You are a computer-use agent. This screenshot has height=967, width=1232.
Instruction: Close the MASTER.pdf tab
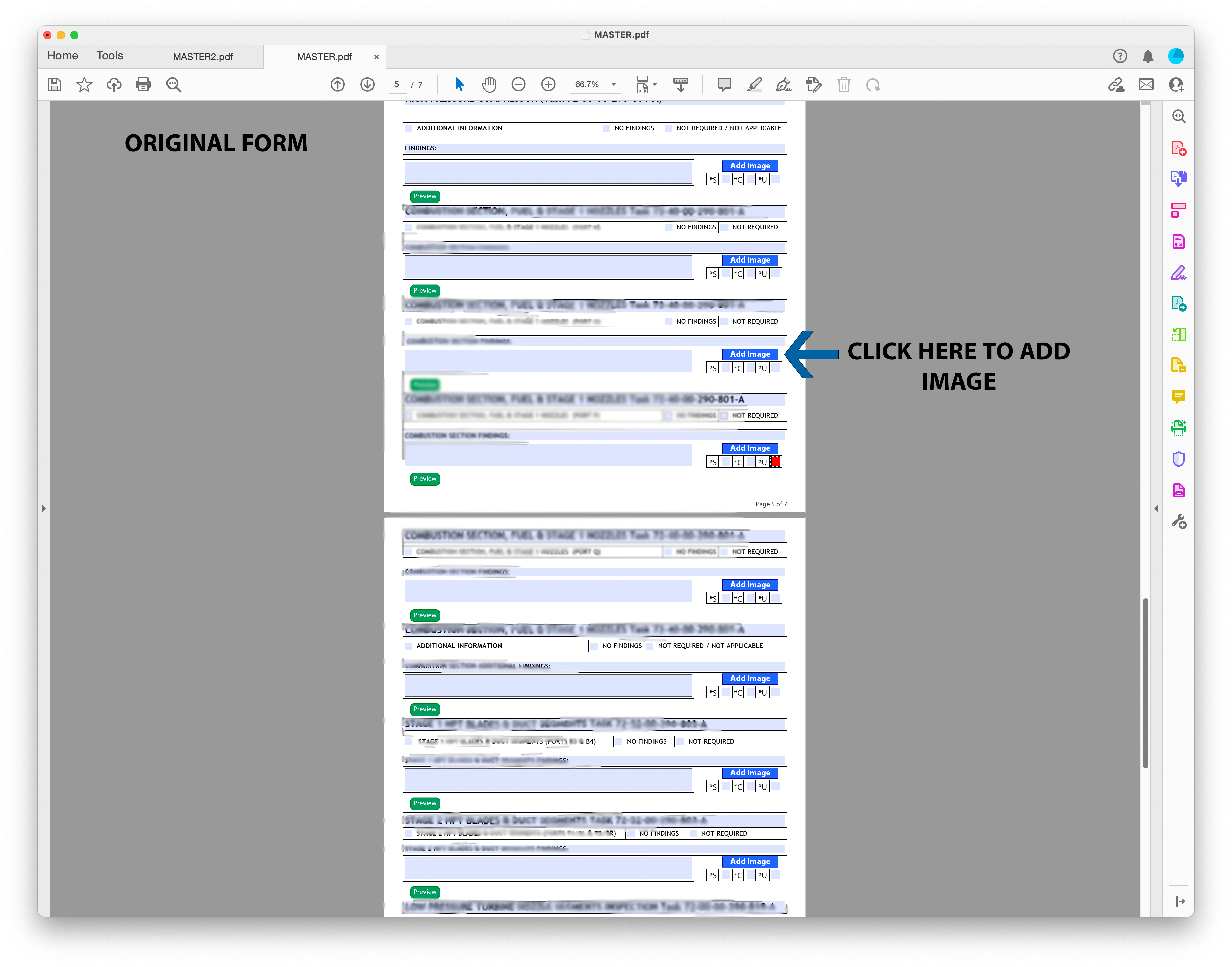(x=376, y=57)
